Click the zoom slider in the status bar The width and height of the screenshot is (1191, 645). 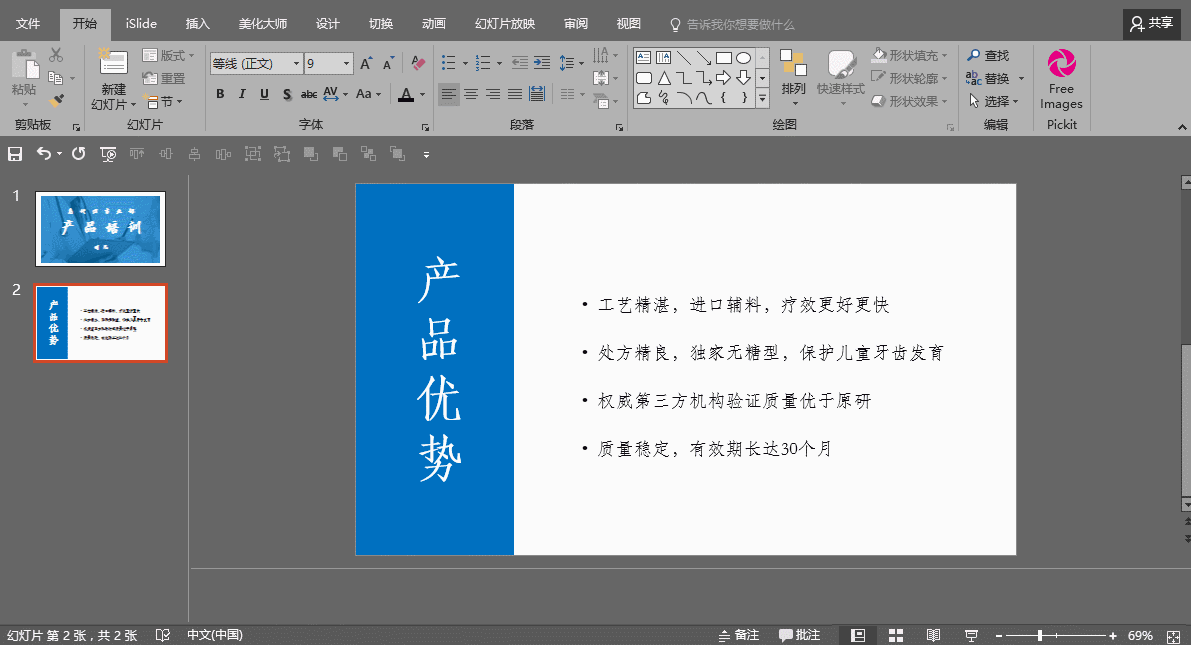point(1040,636)
